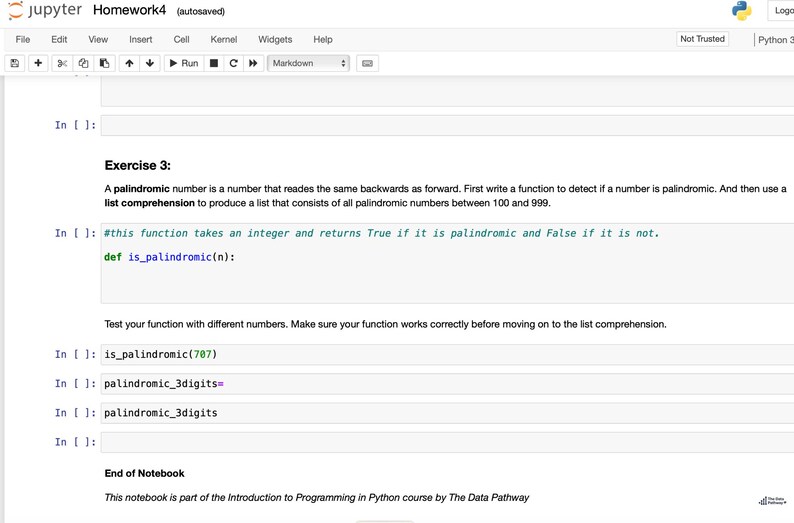
Task: Open the File menu
Action: pos(23,39)
